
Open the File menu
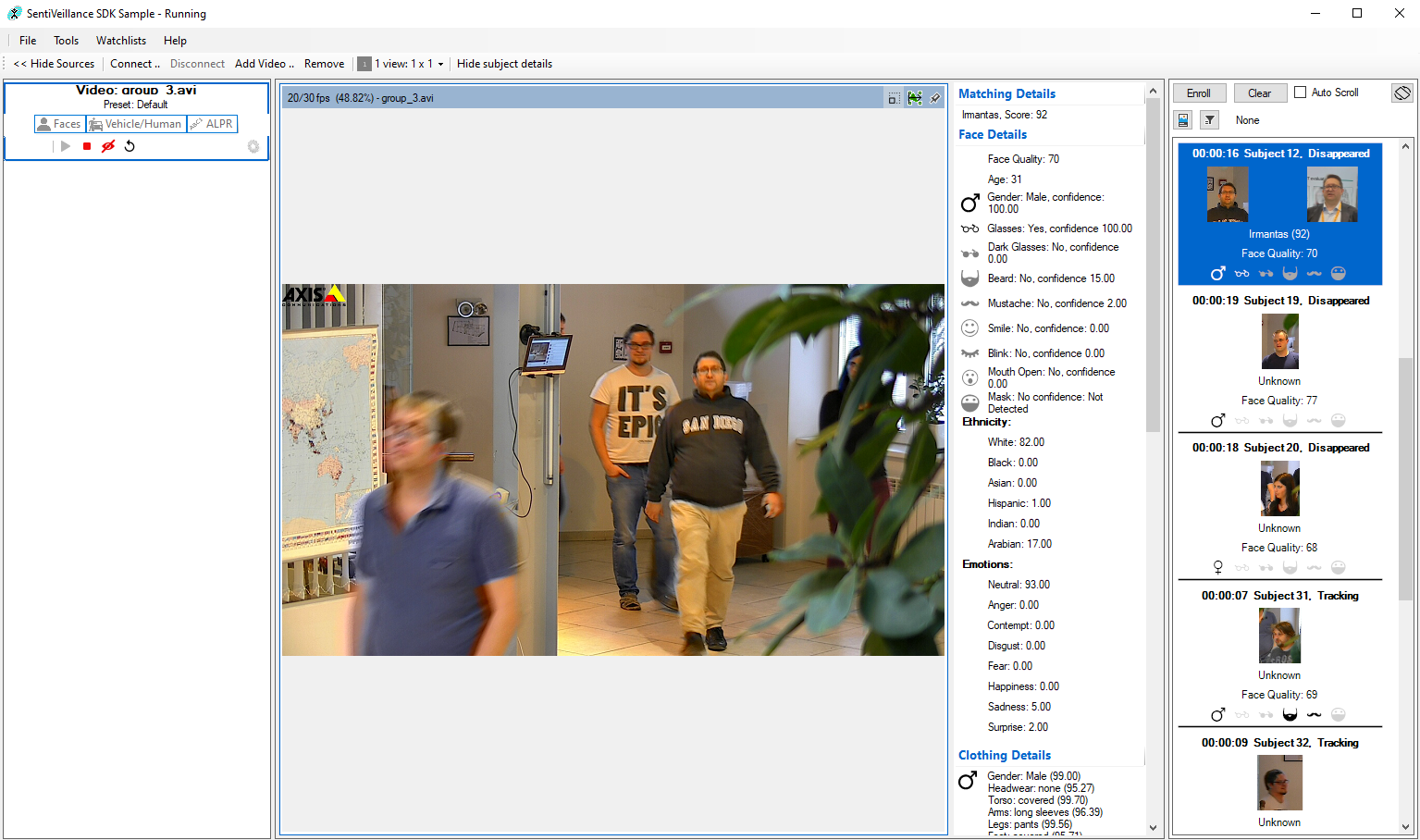(x=28, y=41)
